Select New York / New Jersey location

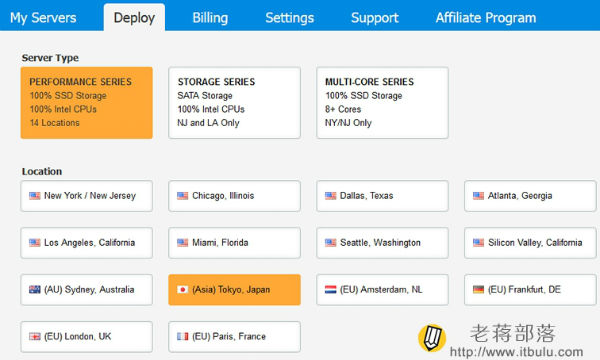86,196
